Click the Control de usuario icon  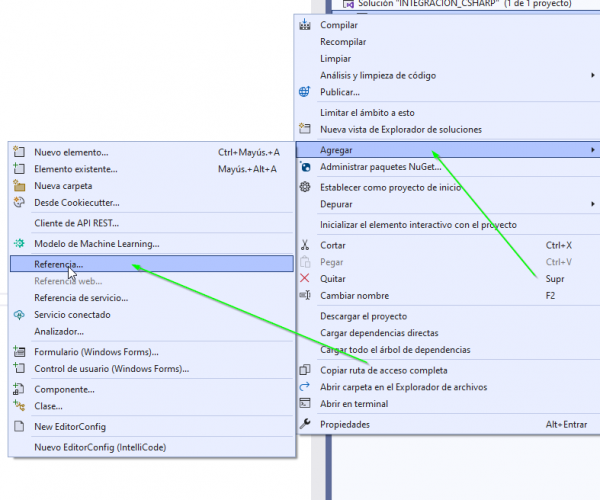tap(19, 368)
